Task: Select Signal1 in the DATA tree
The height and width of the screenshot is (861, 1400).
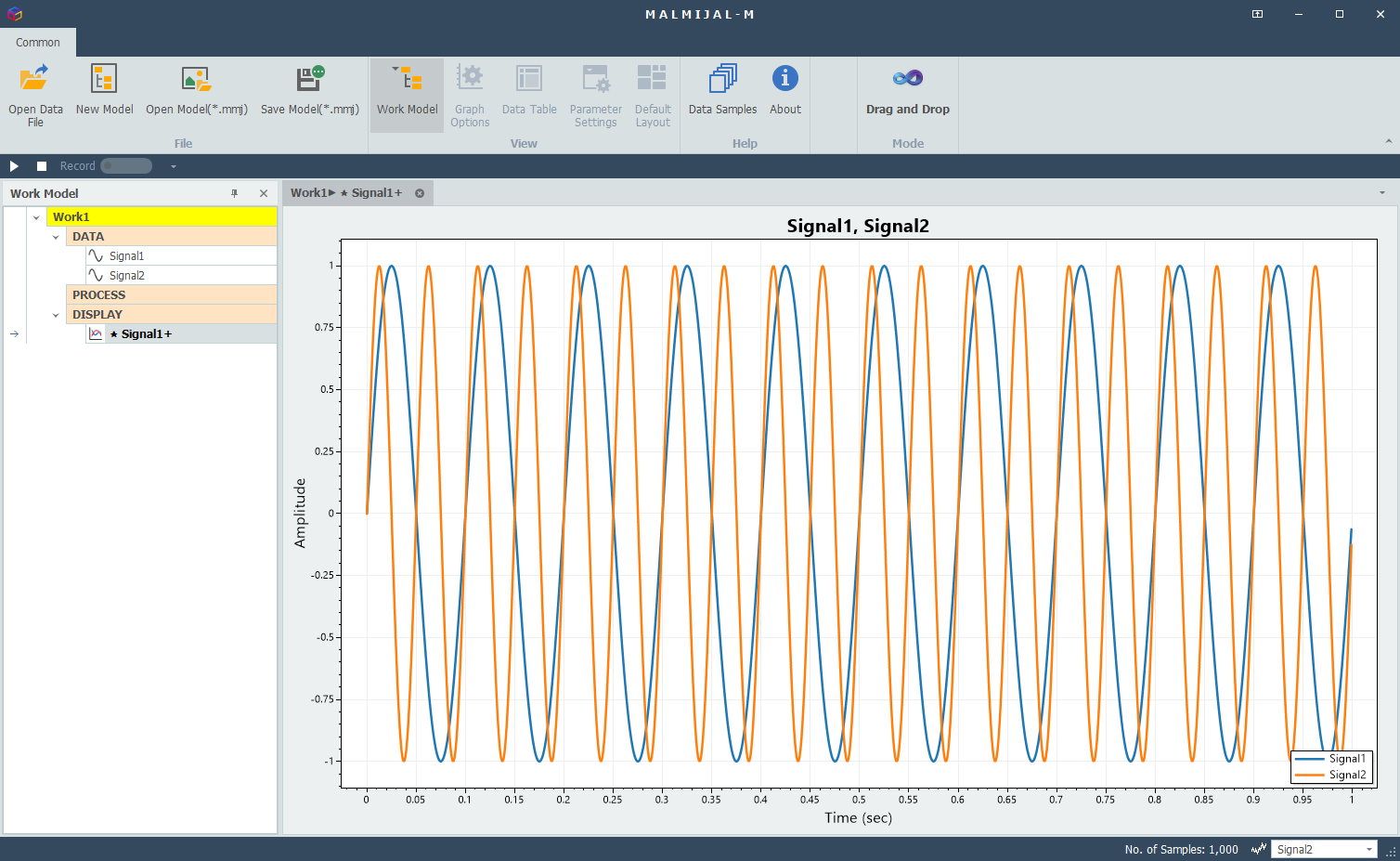Action: click(181, 256)
